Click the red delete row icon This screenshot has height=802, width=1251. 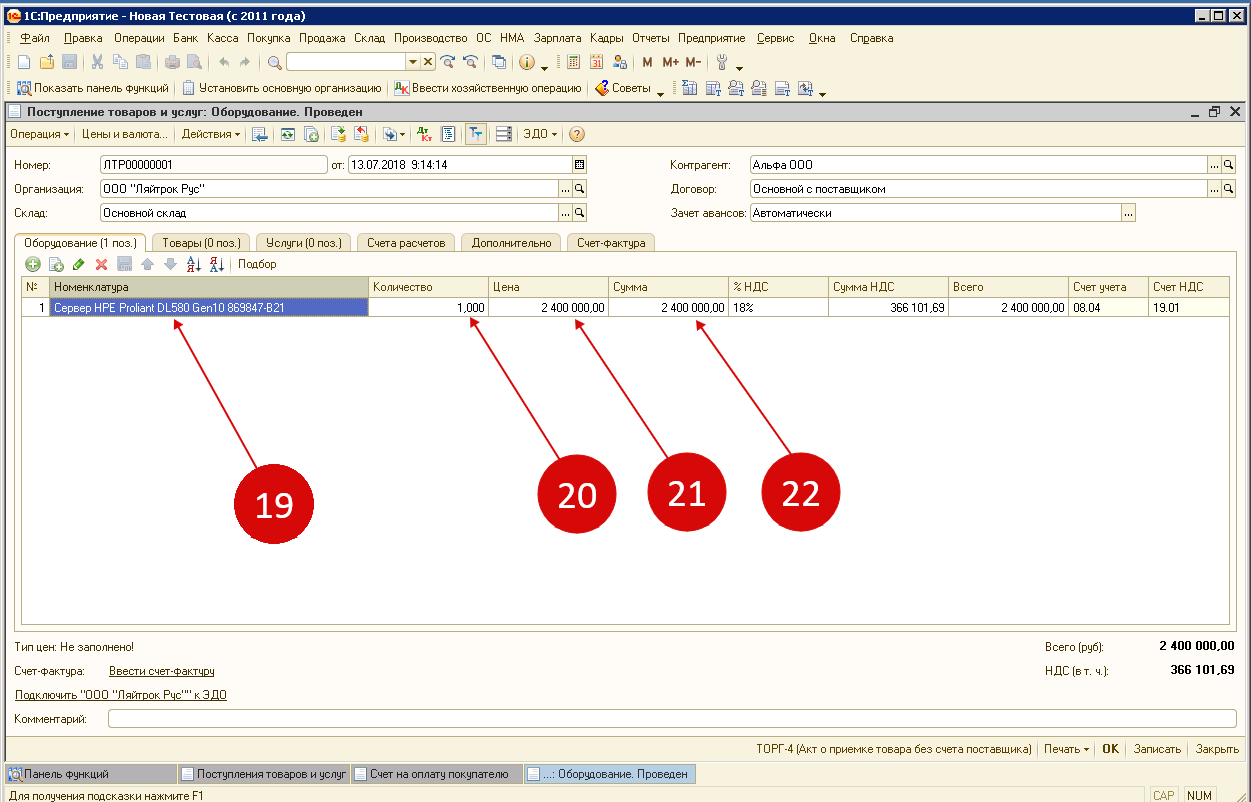tap(101, 265)
